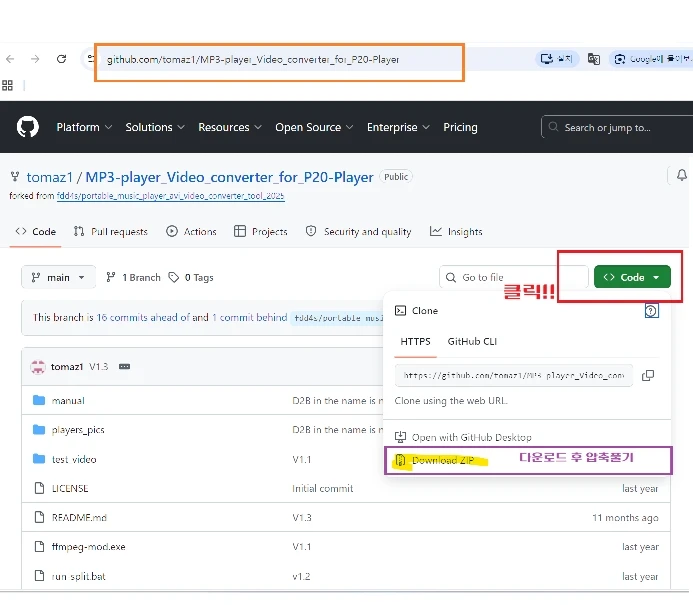Viewport: 693px width, 605px height.
Task: Open the translate page icon
Action: [x=594, y=59]
